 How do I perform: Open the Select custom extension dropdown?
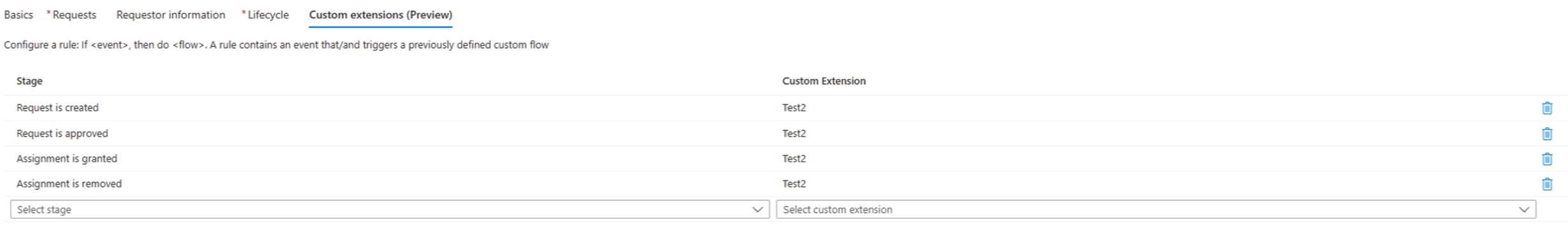(x=1156, y=209)
